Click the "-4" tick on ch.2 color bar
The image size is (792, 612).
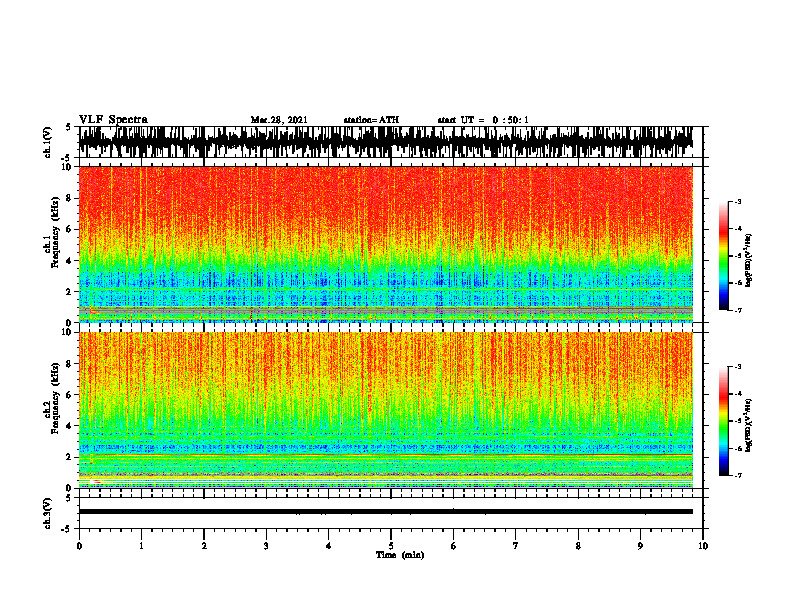coord(738,394)
